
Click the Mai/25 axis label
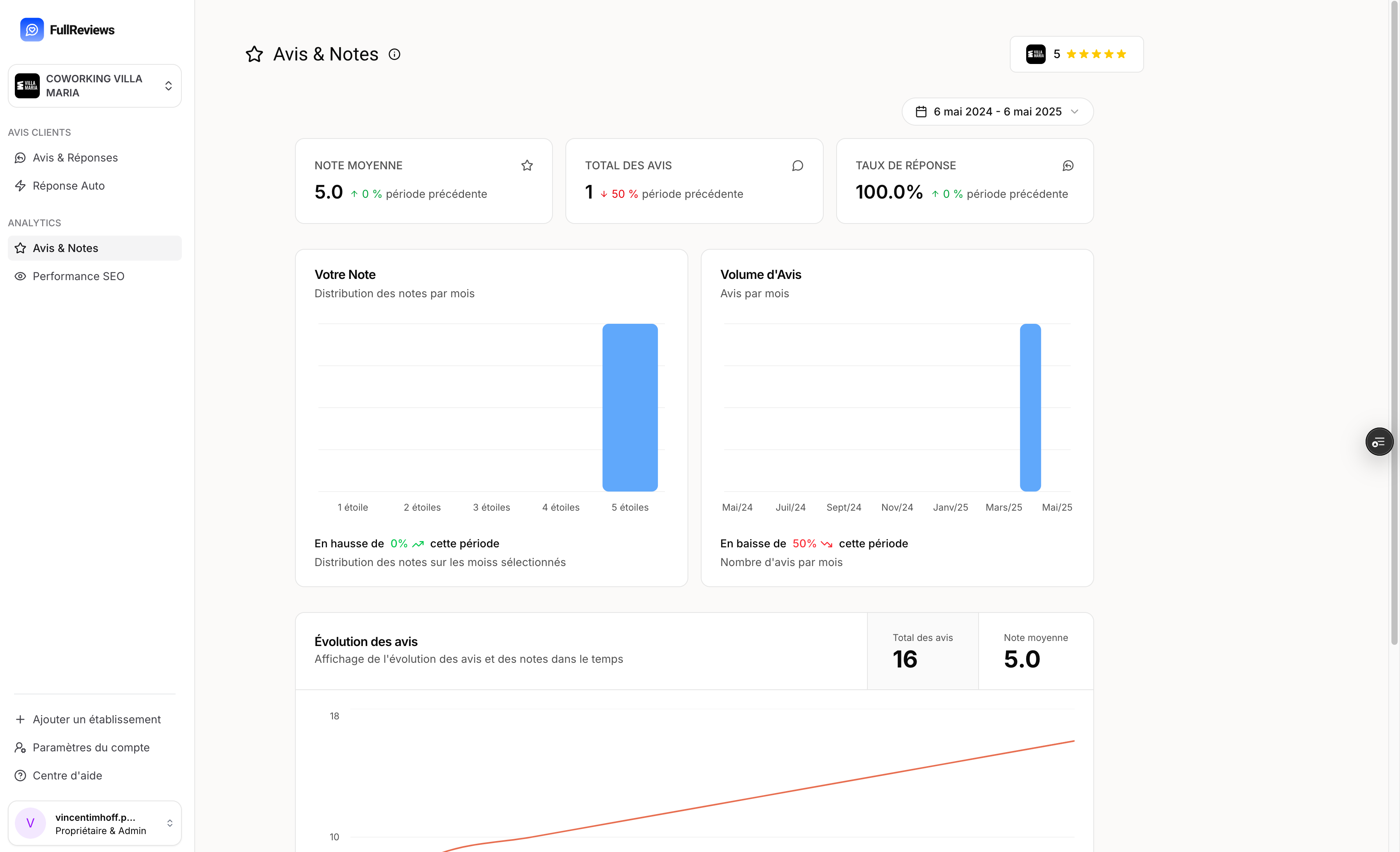(1057, 507)
